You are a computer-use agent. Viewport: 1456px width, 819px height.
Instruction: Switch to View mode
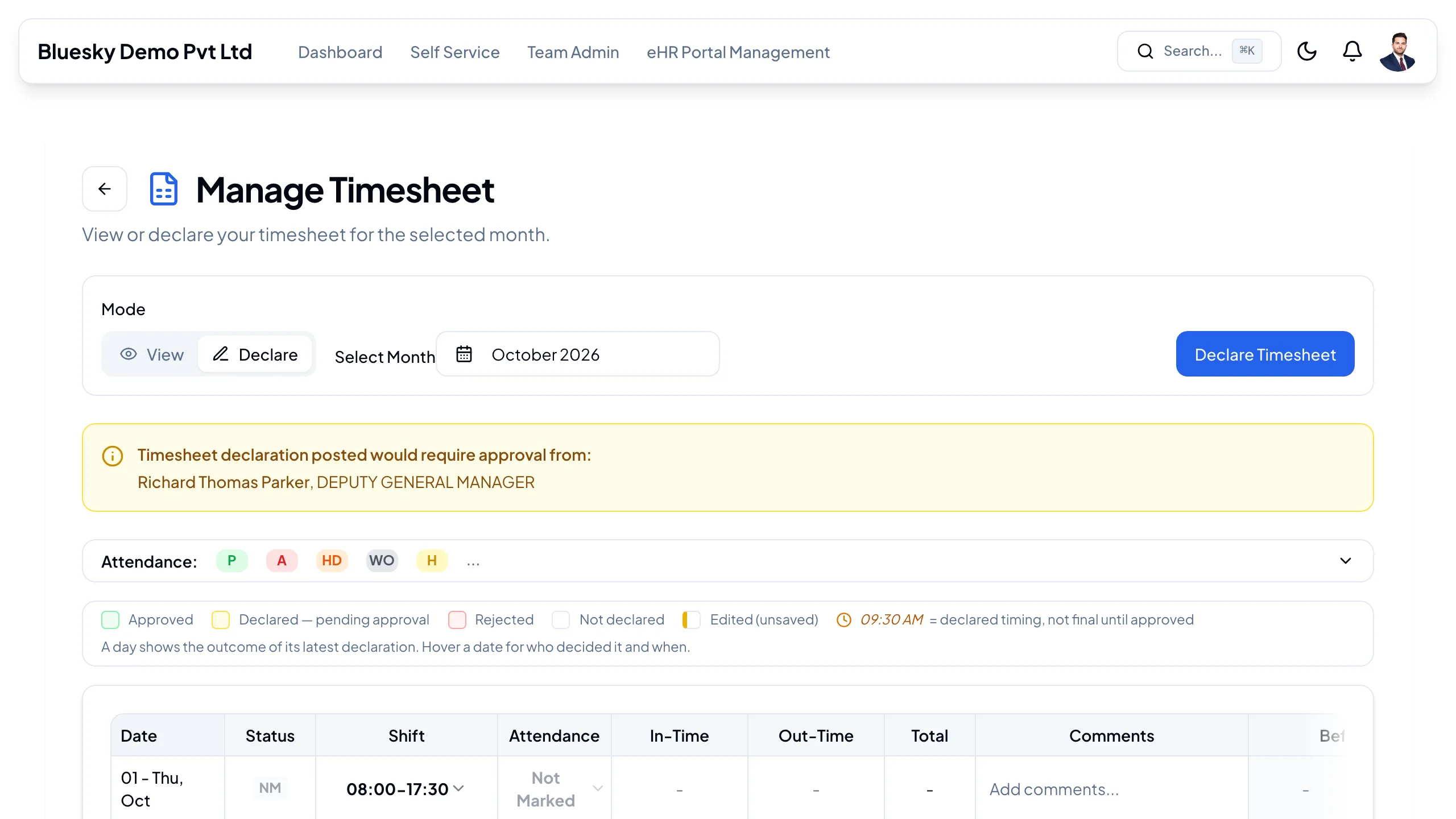click(x=152, y=354)
